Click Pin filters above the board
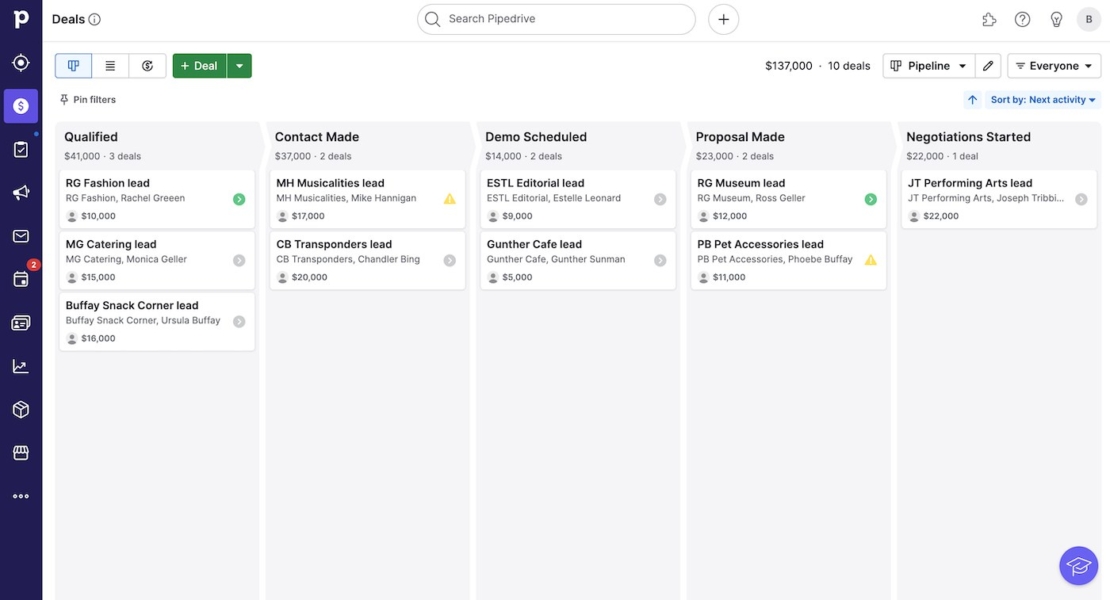 [86, 99]
